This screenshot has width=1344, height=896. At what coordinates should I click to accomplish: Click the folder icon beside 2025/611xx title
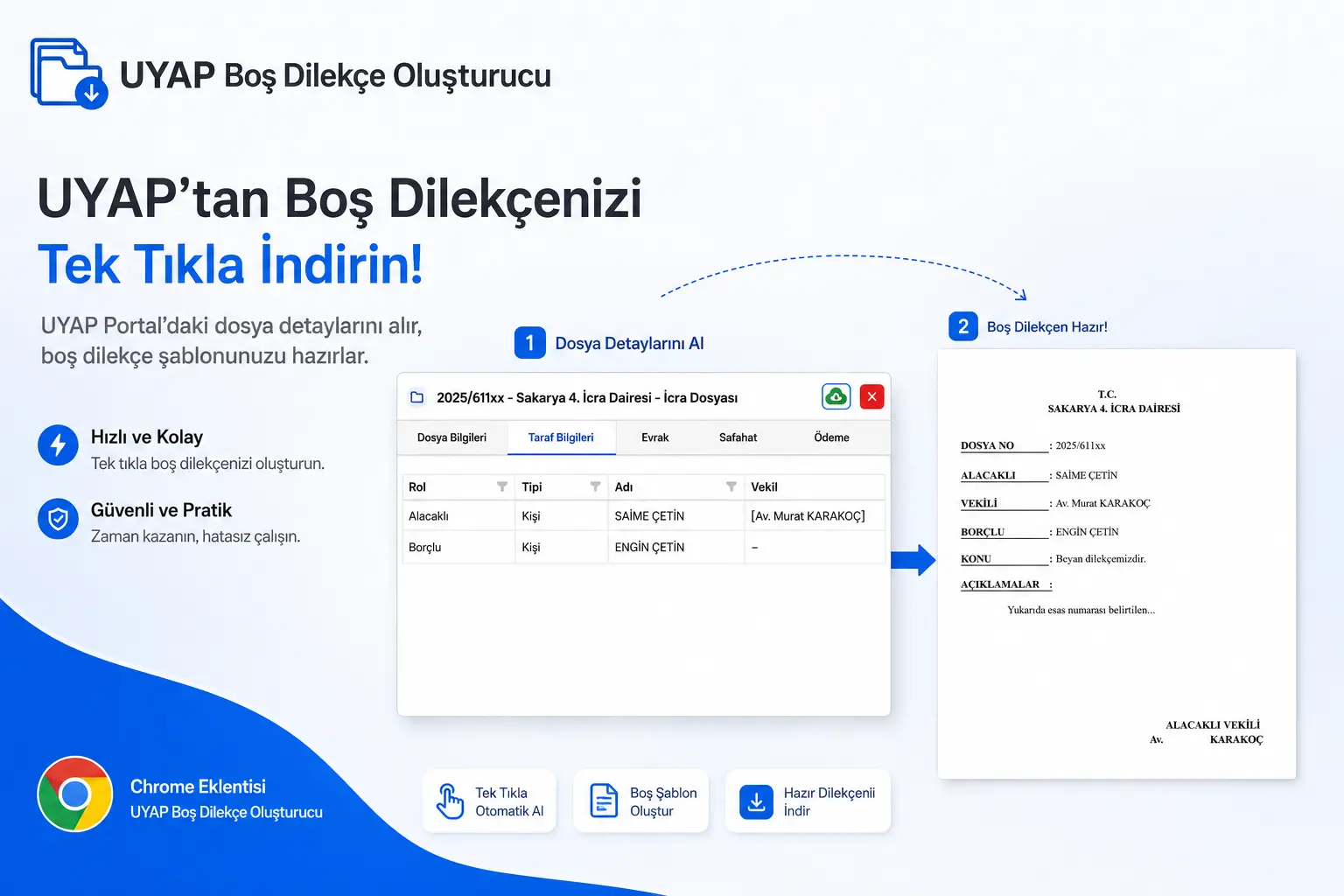coord(417,397)
